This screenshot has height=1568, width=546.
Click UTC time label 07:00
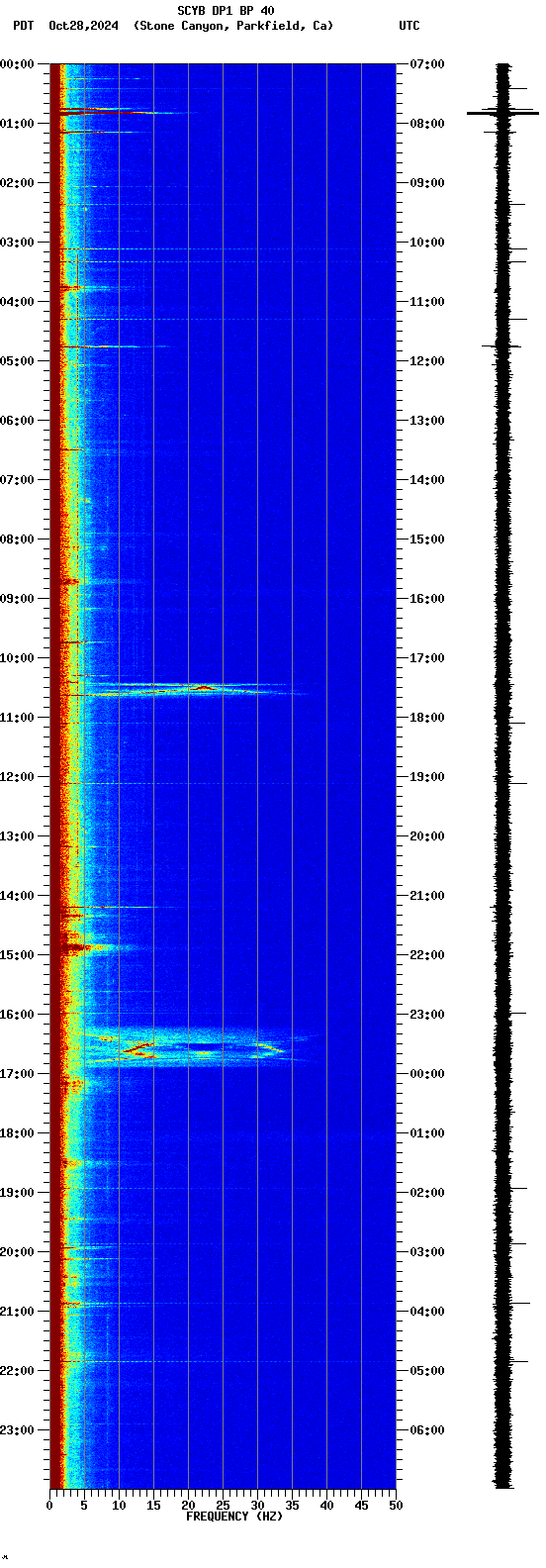[x=427, y=64]
